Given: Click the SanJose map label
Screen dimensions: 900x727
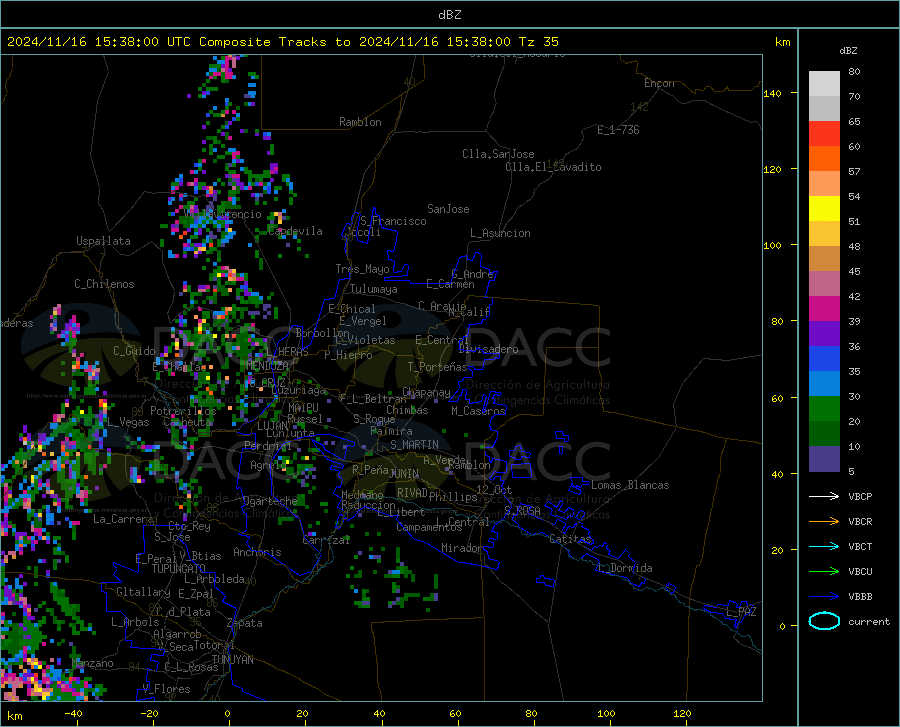Looking at the screenshot, I should (x=448, y=209).
